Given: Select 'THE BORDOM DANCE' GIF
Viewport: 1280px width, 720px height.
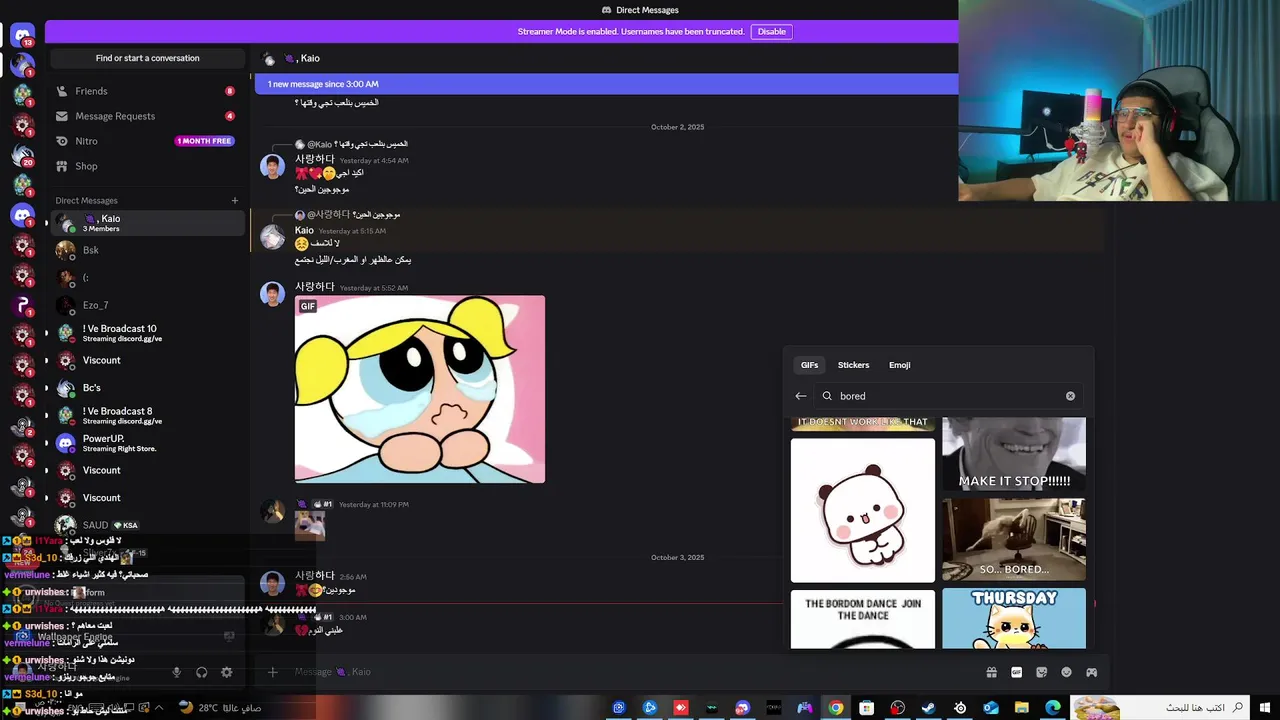Looking at the screenshot, I should pyautogui.click(x=863, y=619).
